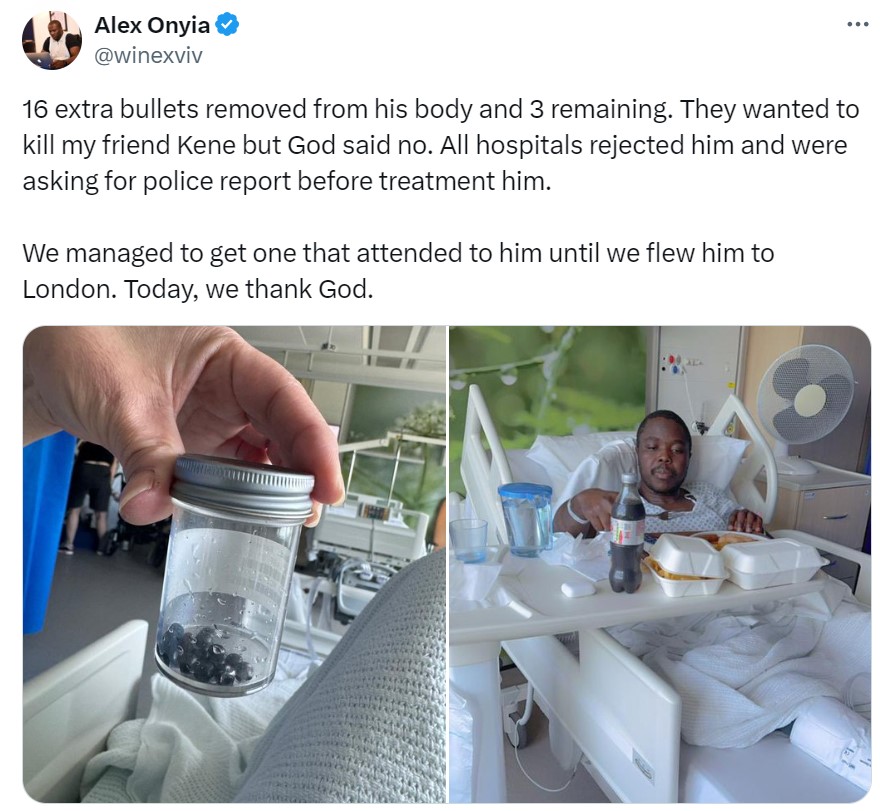This screenshot has height=811, width=880.
Task: Open the photo of the patient in hospital bed
Action: coord(660,564)
